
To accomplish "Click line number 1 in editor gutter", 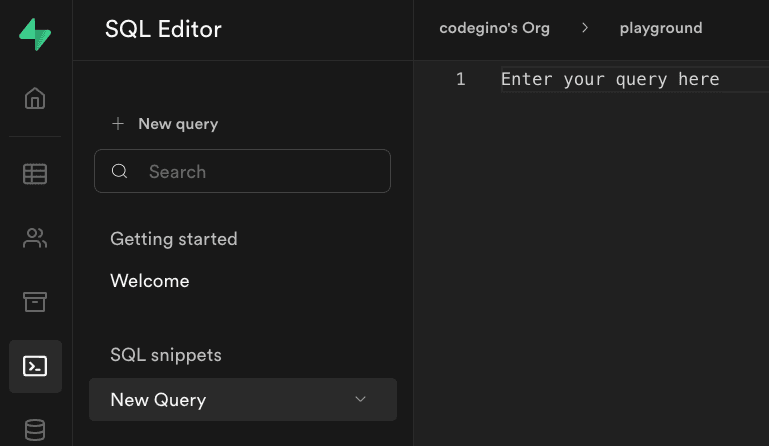I will coord(460,79).
